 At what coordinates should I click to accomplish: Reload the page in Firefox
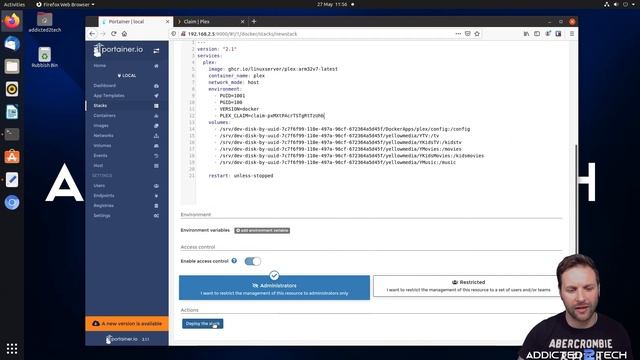(113, 34)
